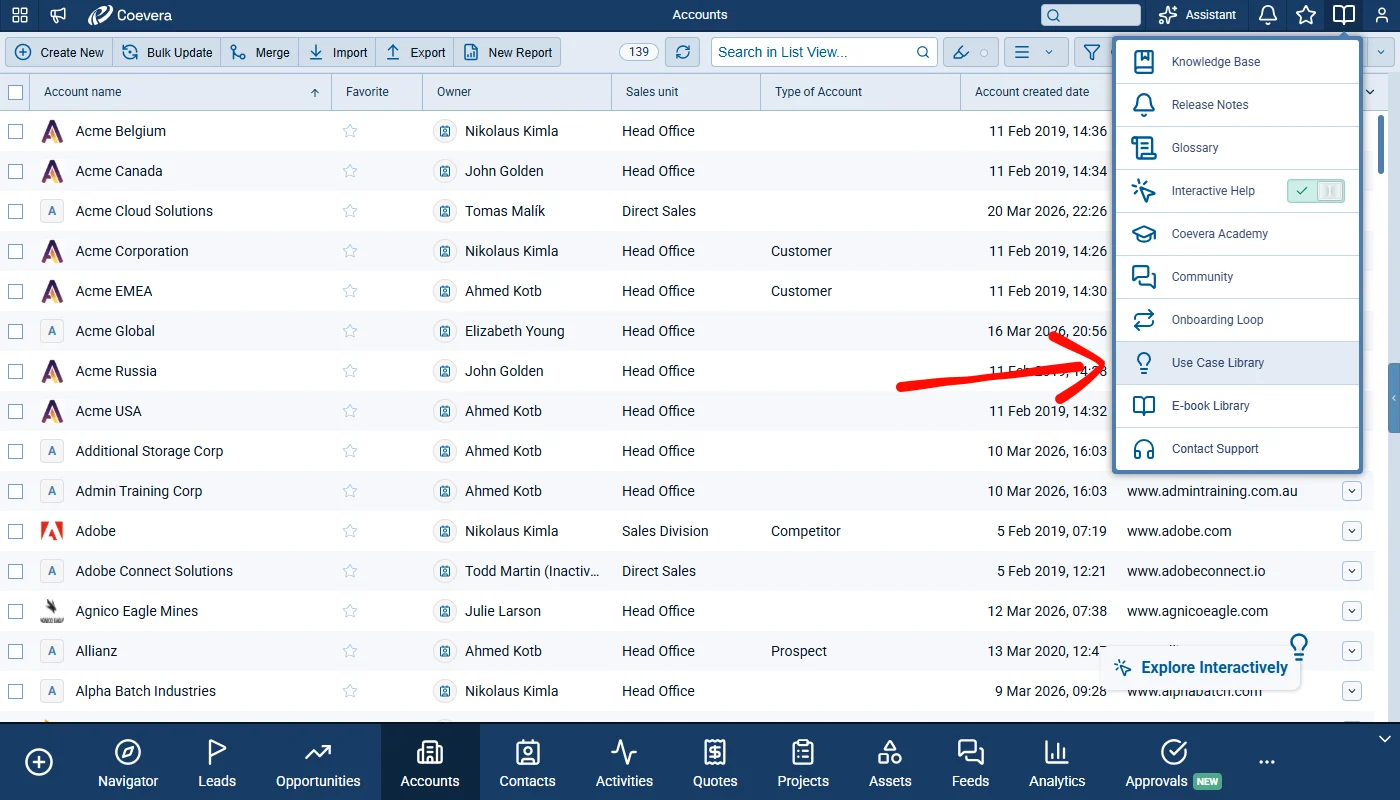Open the user profile icon
Screen dimensions: 1400x800
(1382, 15)
